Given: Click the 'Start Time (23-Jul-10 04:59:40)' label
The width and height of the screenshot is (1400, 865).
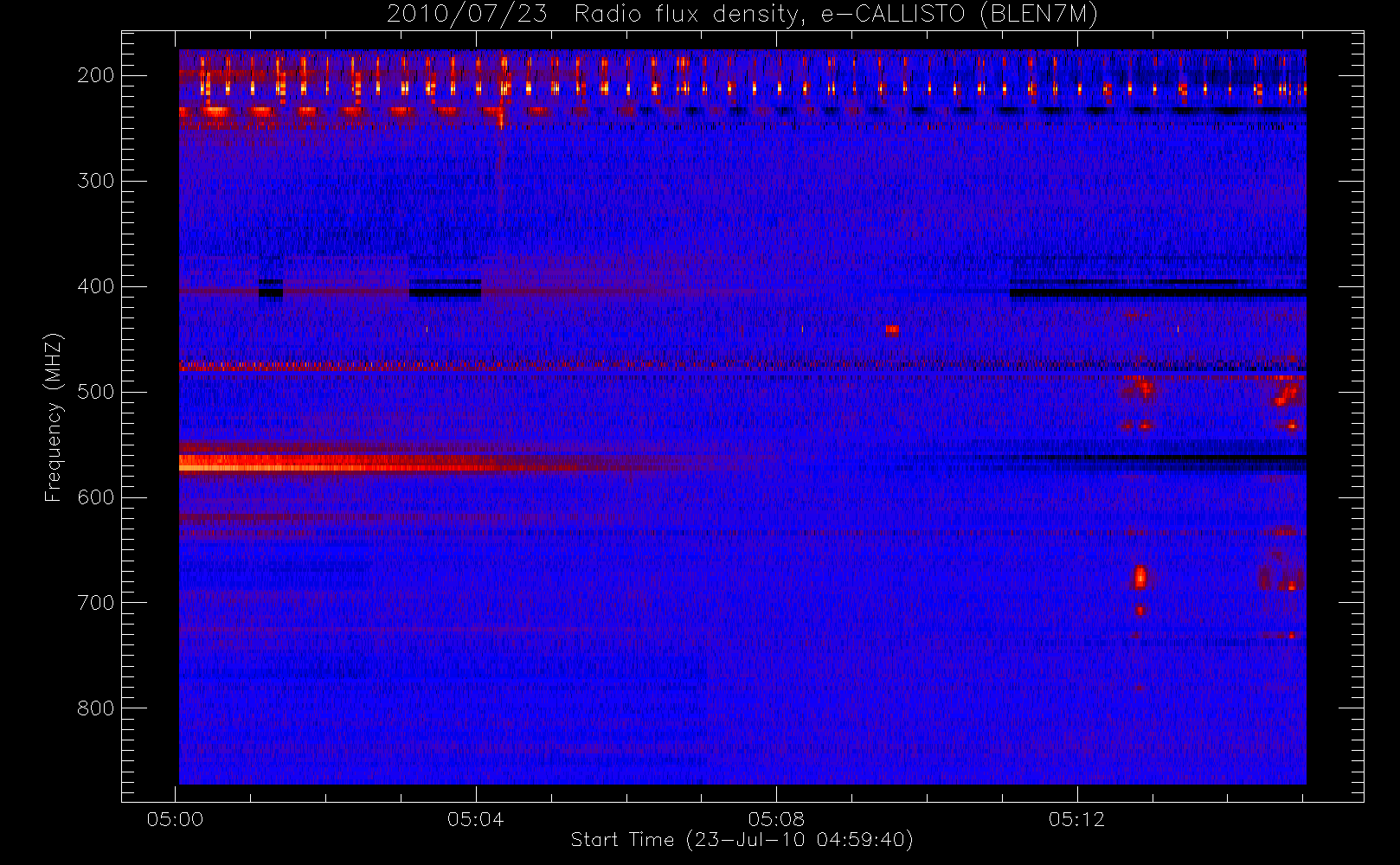Looking at the screenshot, I should click(742, 840).
